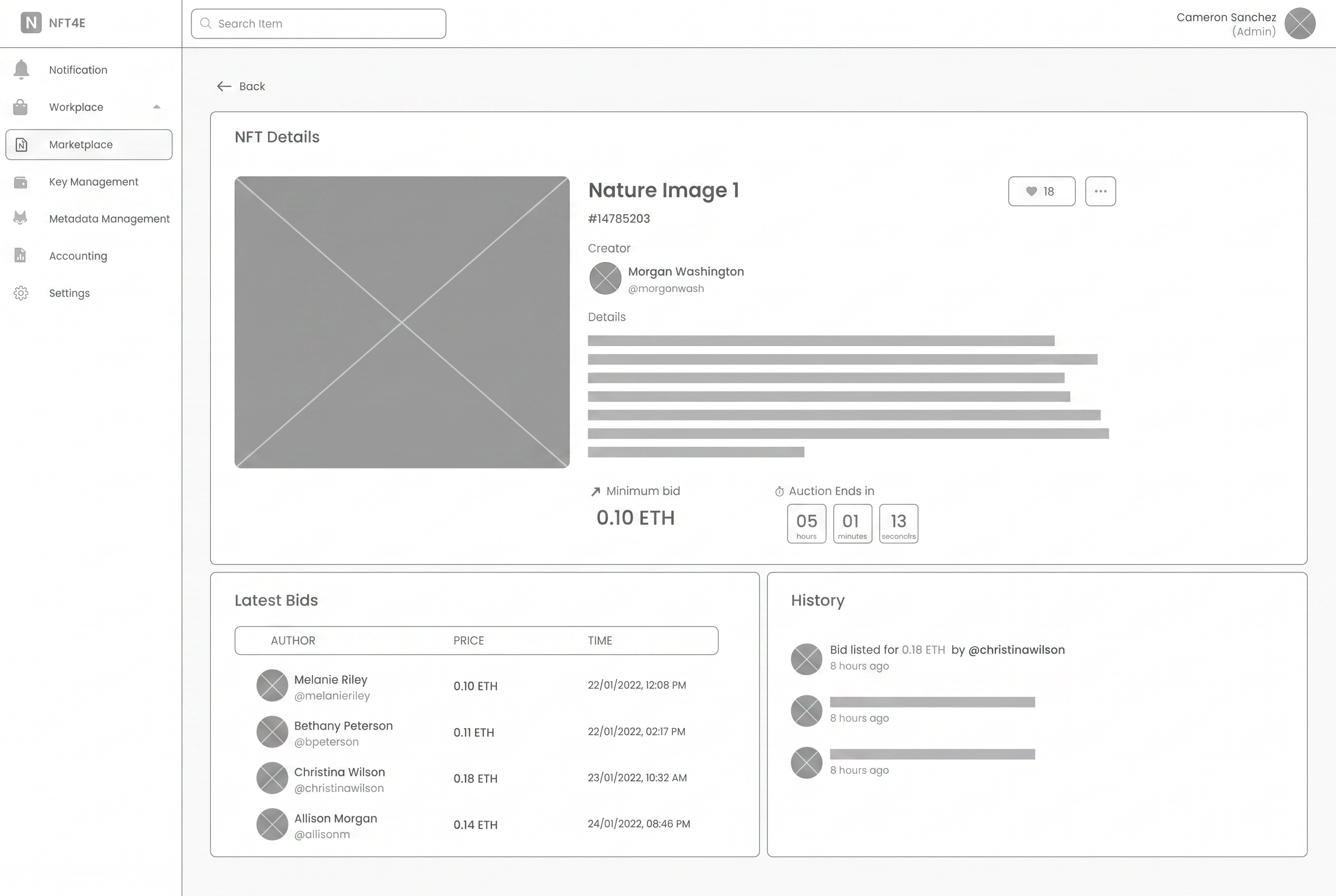Click the Minimum bid arrow icon
Screen dimensions: 1336x896
click(596, 491)
